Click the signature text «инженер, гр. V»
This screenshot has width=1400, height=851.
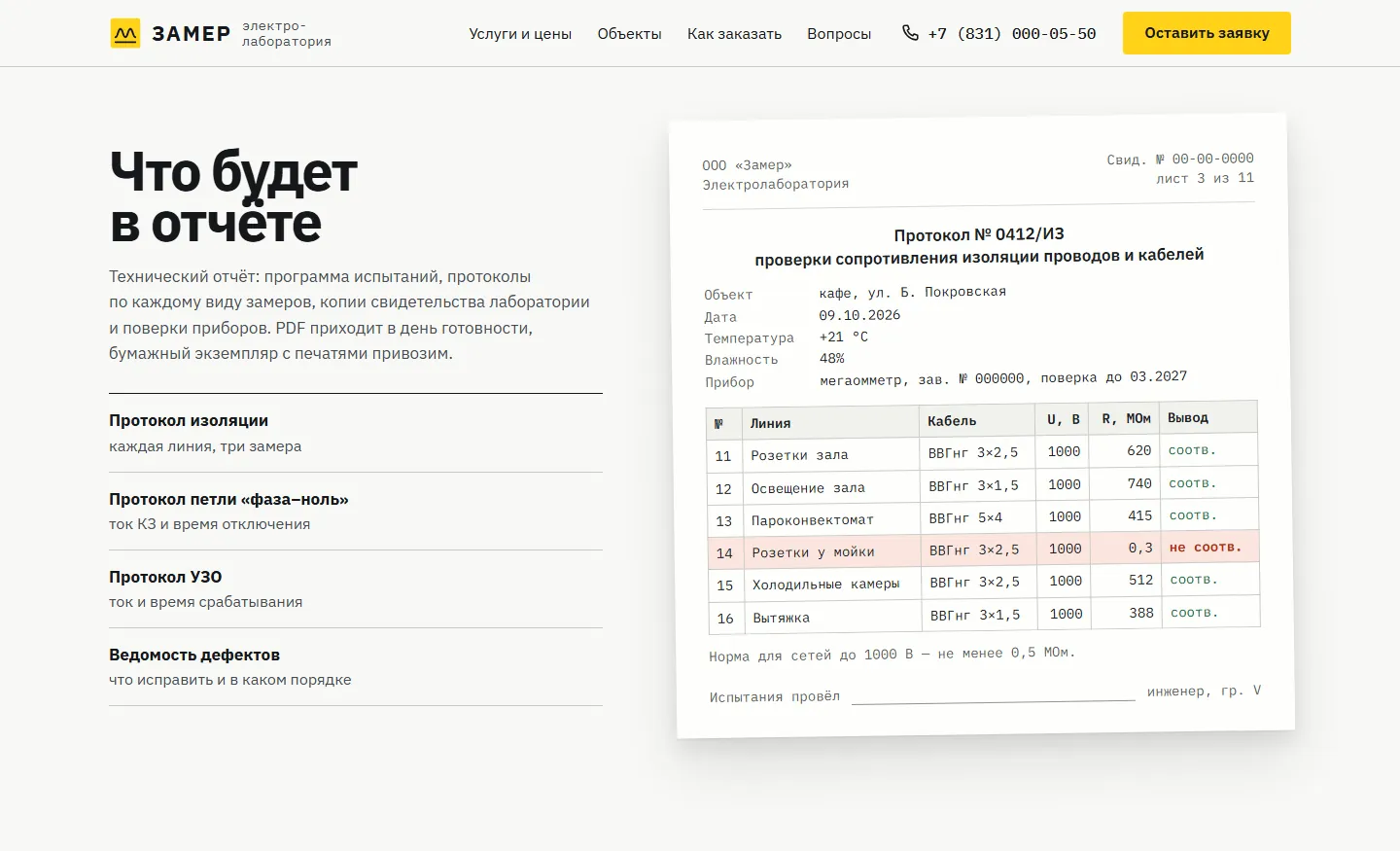(x=1204, y=691)
